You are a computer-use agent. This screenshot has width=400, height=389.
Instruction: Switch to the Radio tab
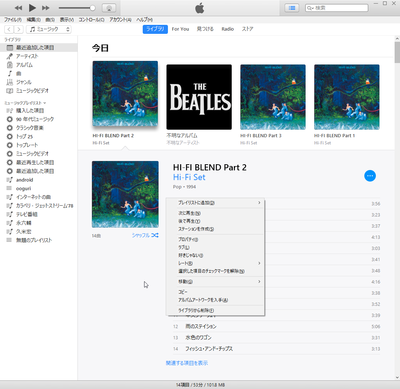pyautogui.click(x=228, y=29)
